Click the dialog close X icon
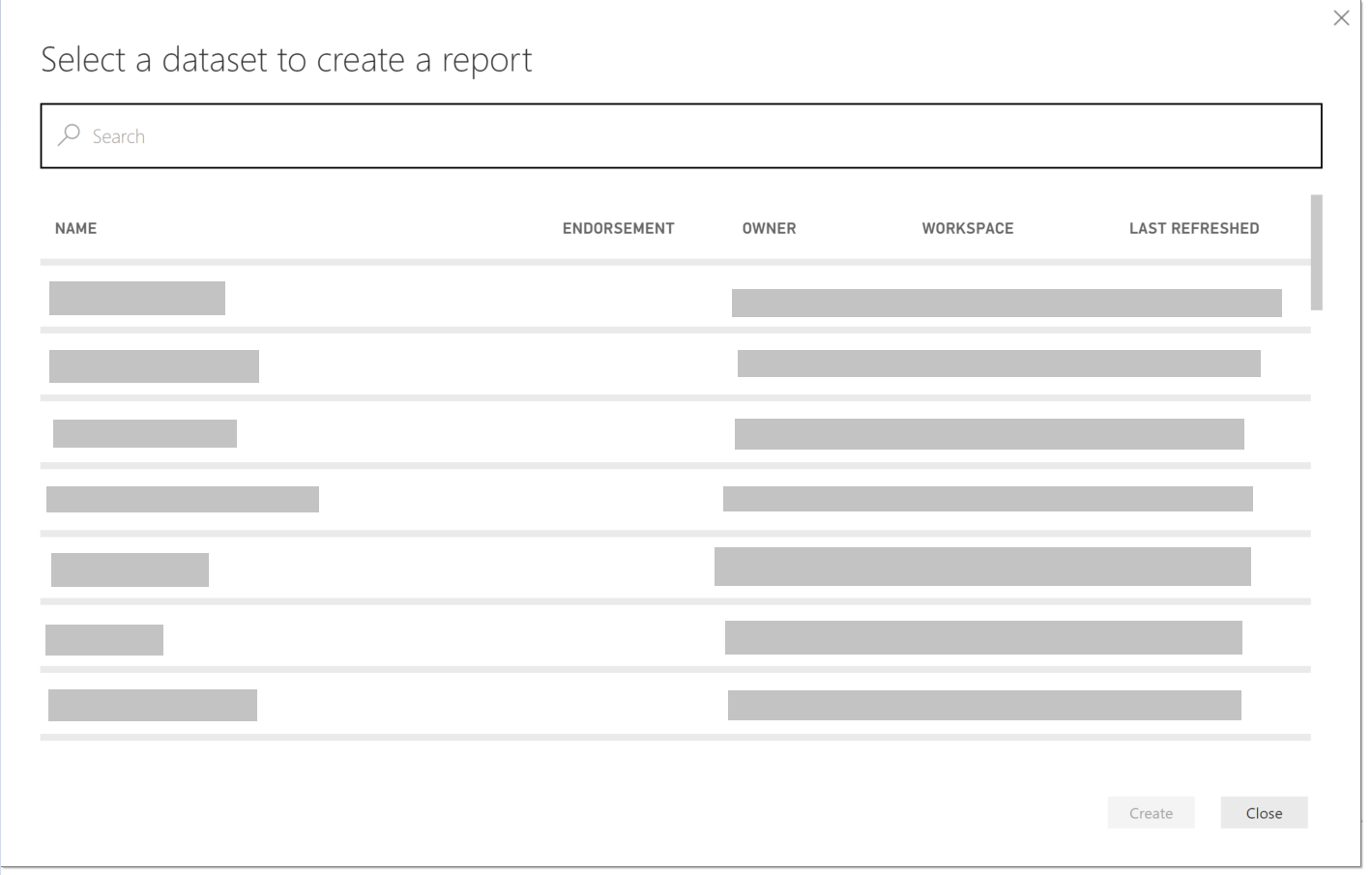This screenshot has height=875, width=1372. tap(1341, 17)
